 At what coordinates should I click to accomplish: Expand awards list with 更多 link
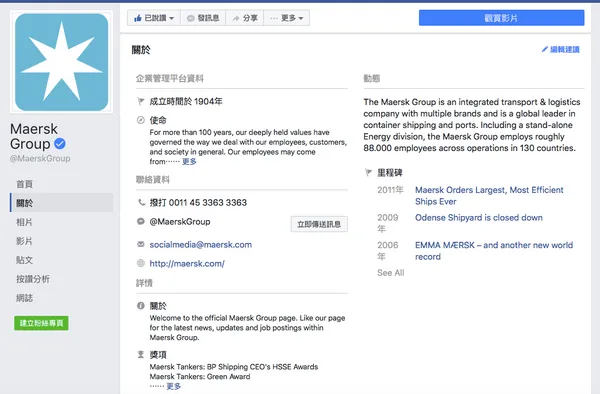pos(173,386)
